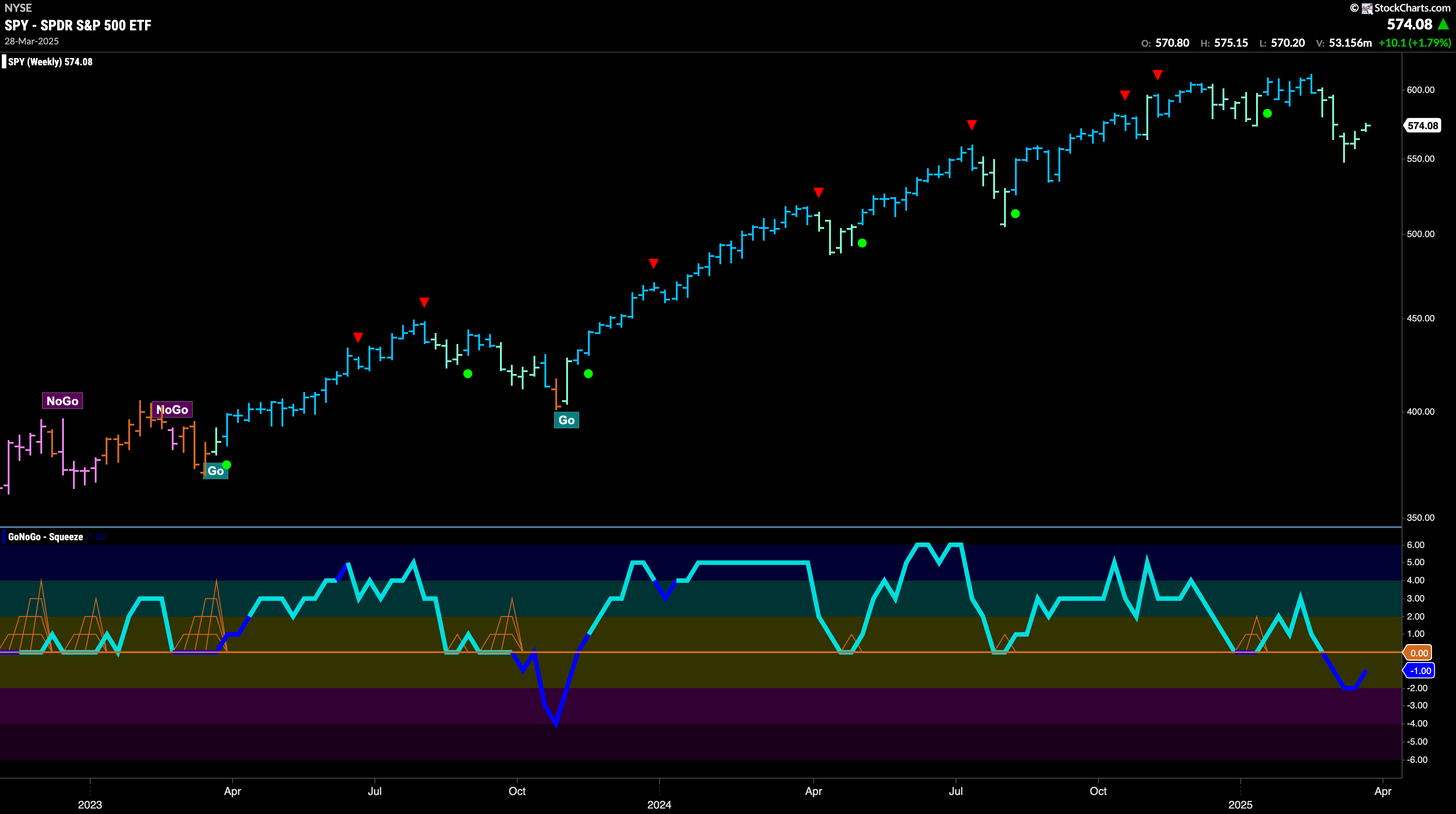Image resolution: width=1456 pixels, height=814 pixels.
Task: Click the Low value 570.20
Action: tap(1288, 43)
